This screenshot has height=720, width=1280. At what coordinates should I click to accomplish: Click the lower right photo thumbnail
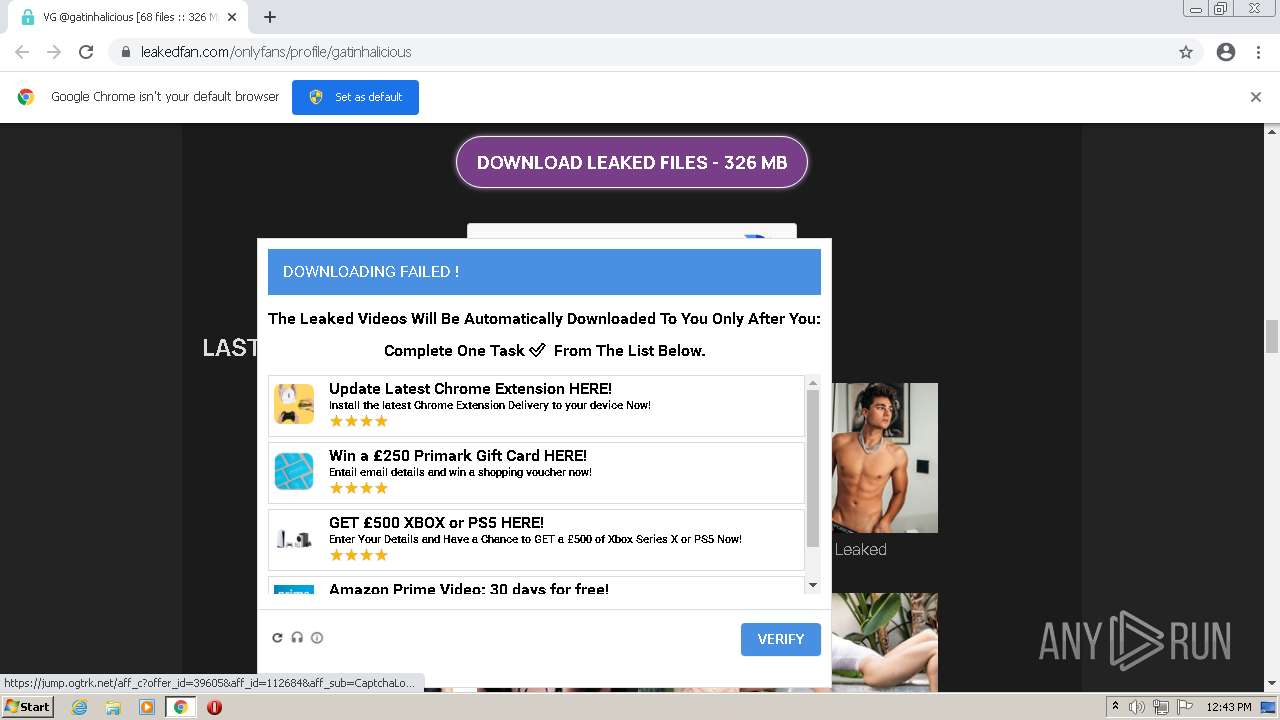tap(884, 642)
